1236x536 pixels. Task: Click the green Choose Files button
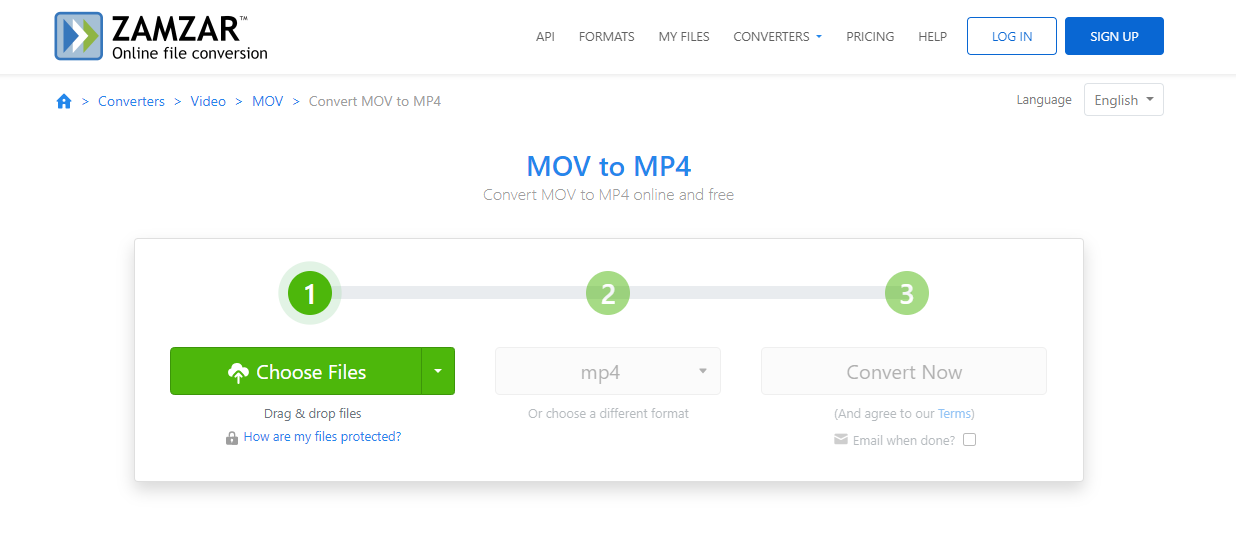(296, 372)
